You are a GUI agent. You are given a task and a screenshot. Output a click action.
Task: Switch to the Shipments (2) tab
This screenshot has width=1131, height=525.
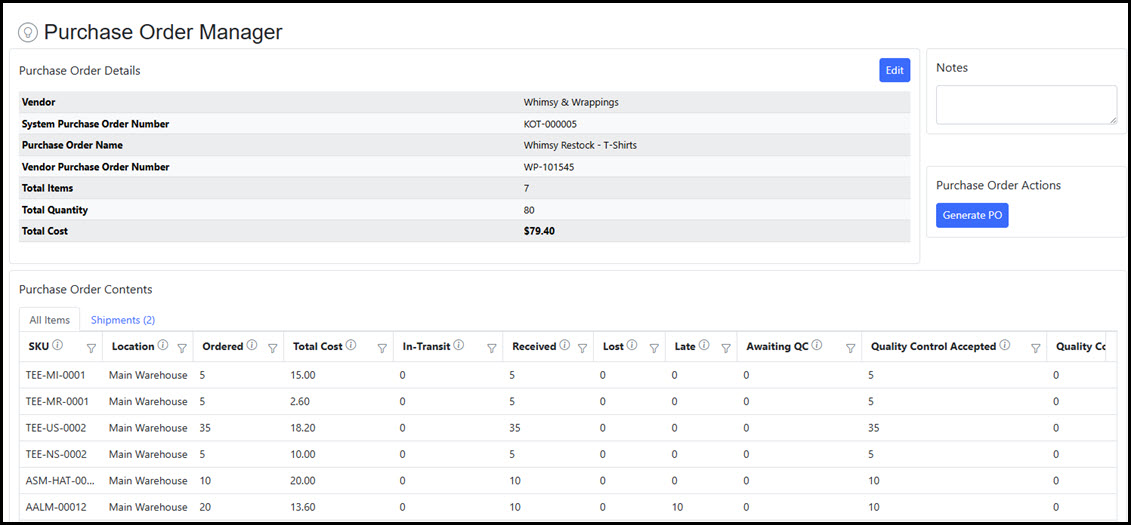(x=122, y=320)
